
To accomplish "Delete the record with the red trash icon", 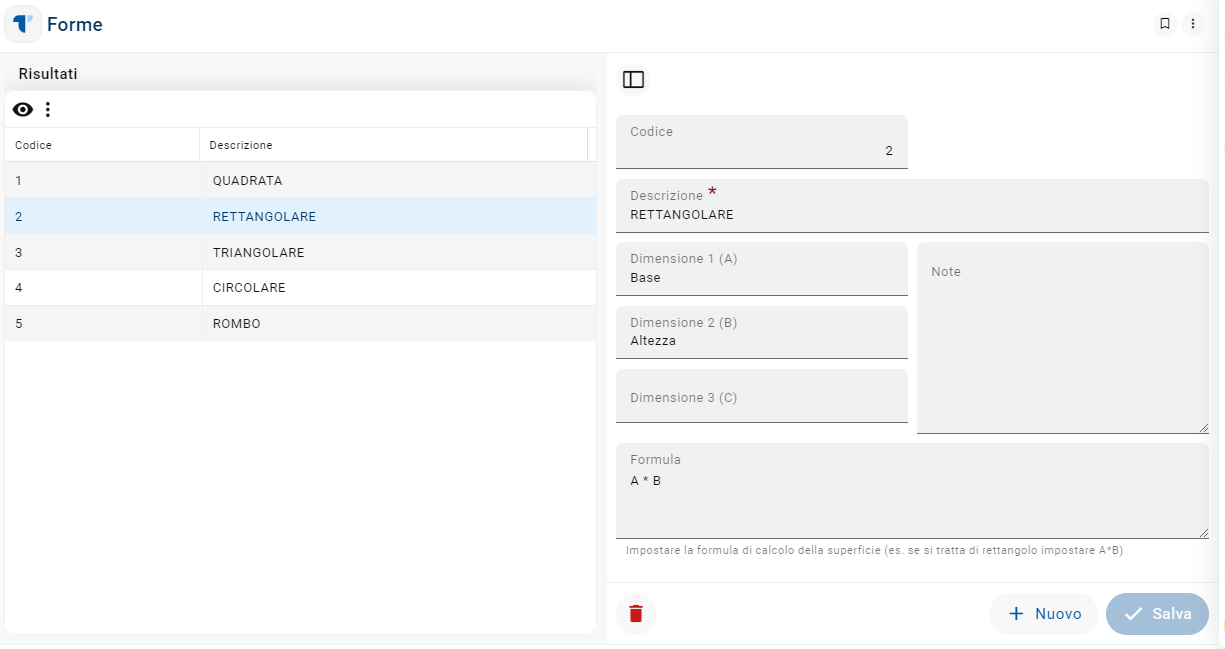I will click(636, 614).
